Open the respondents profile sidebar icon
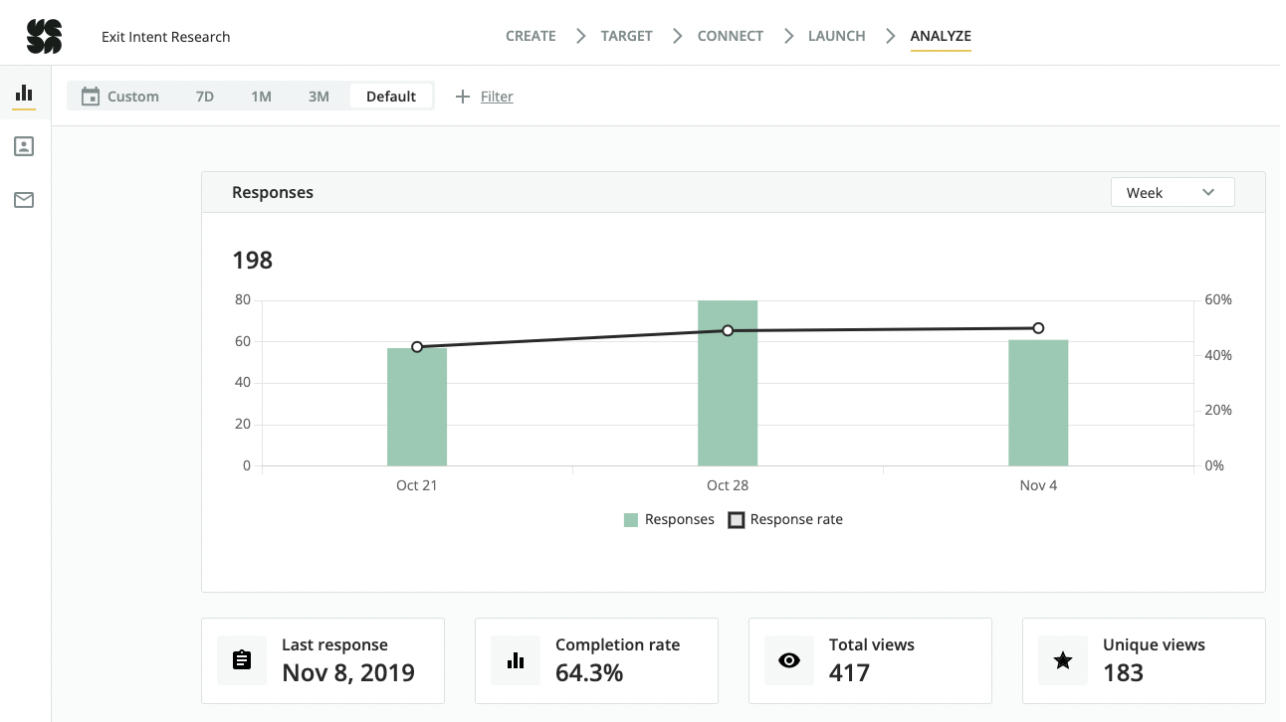The width and height of the screenshot is (1286, 722). (24, 146)
